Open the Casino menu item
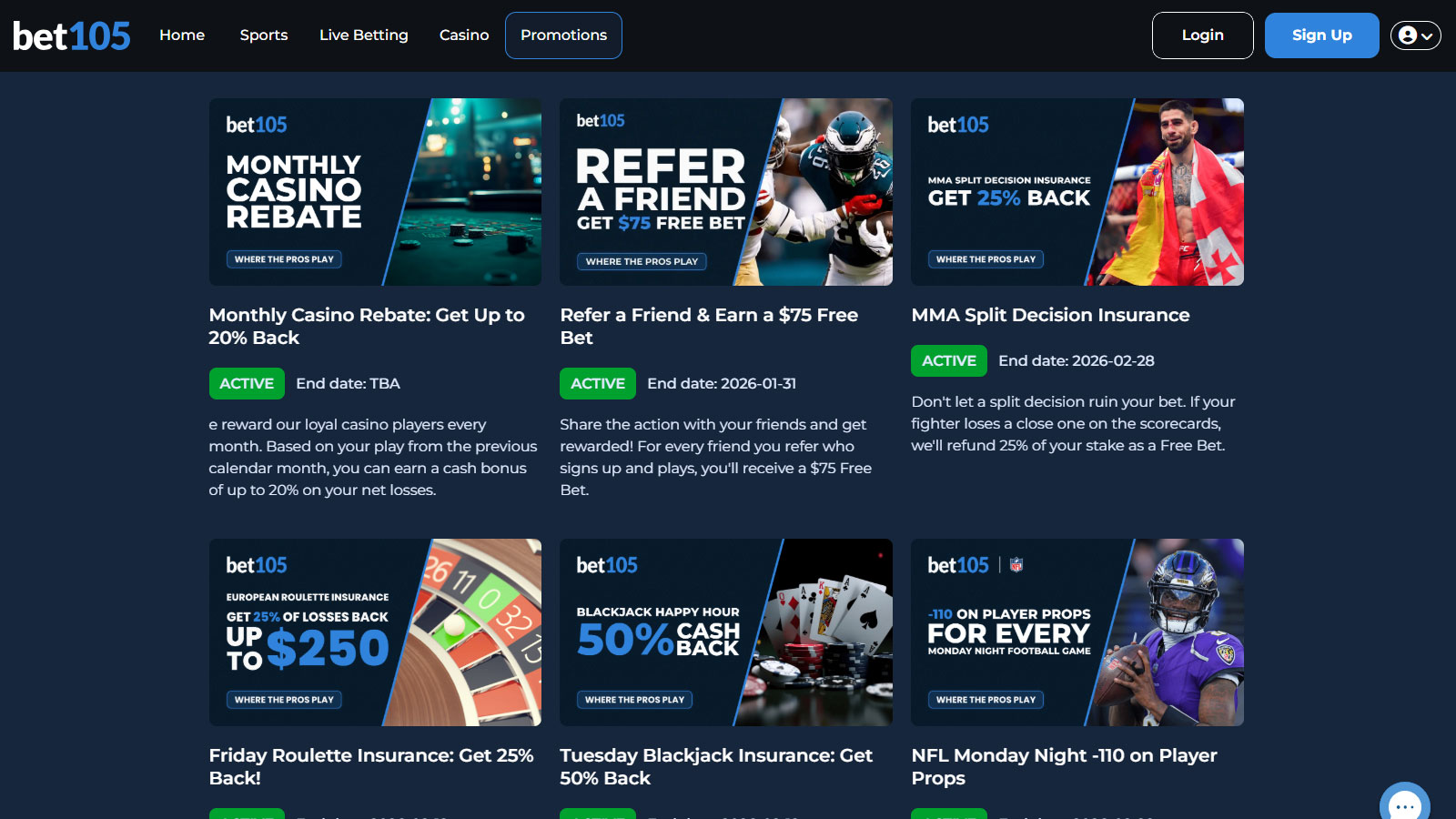 tap(464, 35)
